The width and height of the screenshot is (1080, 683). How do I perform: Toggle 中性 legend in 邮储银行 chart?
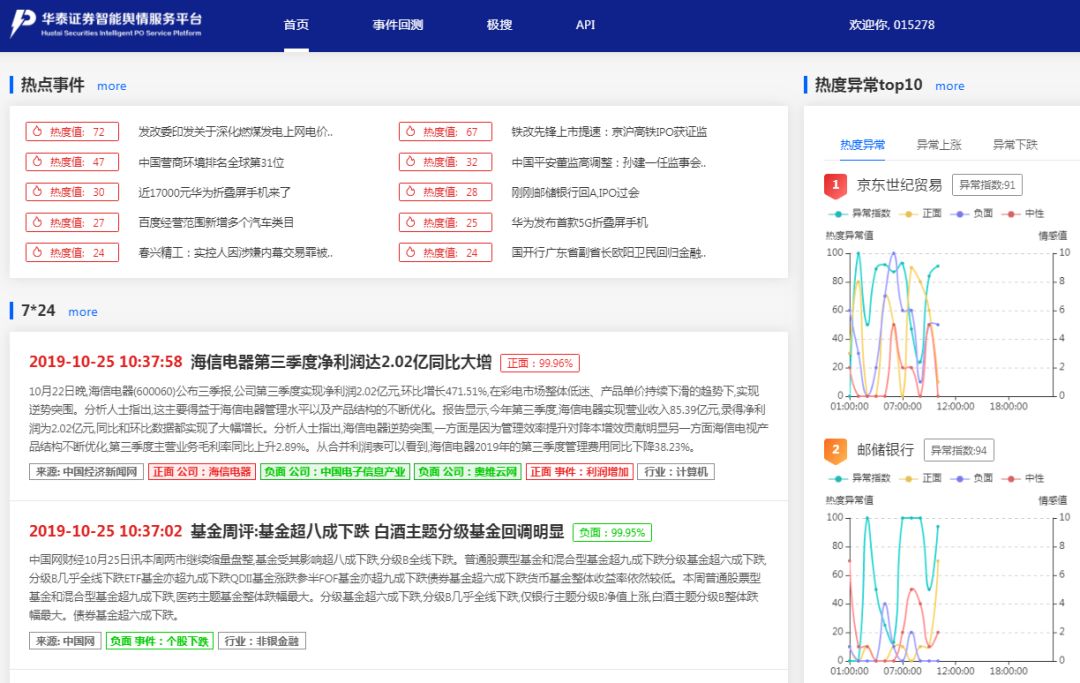[1023, 478]
